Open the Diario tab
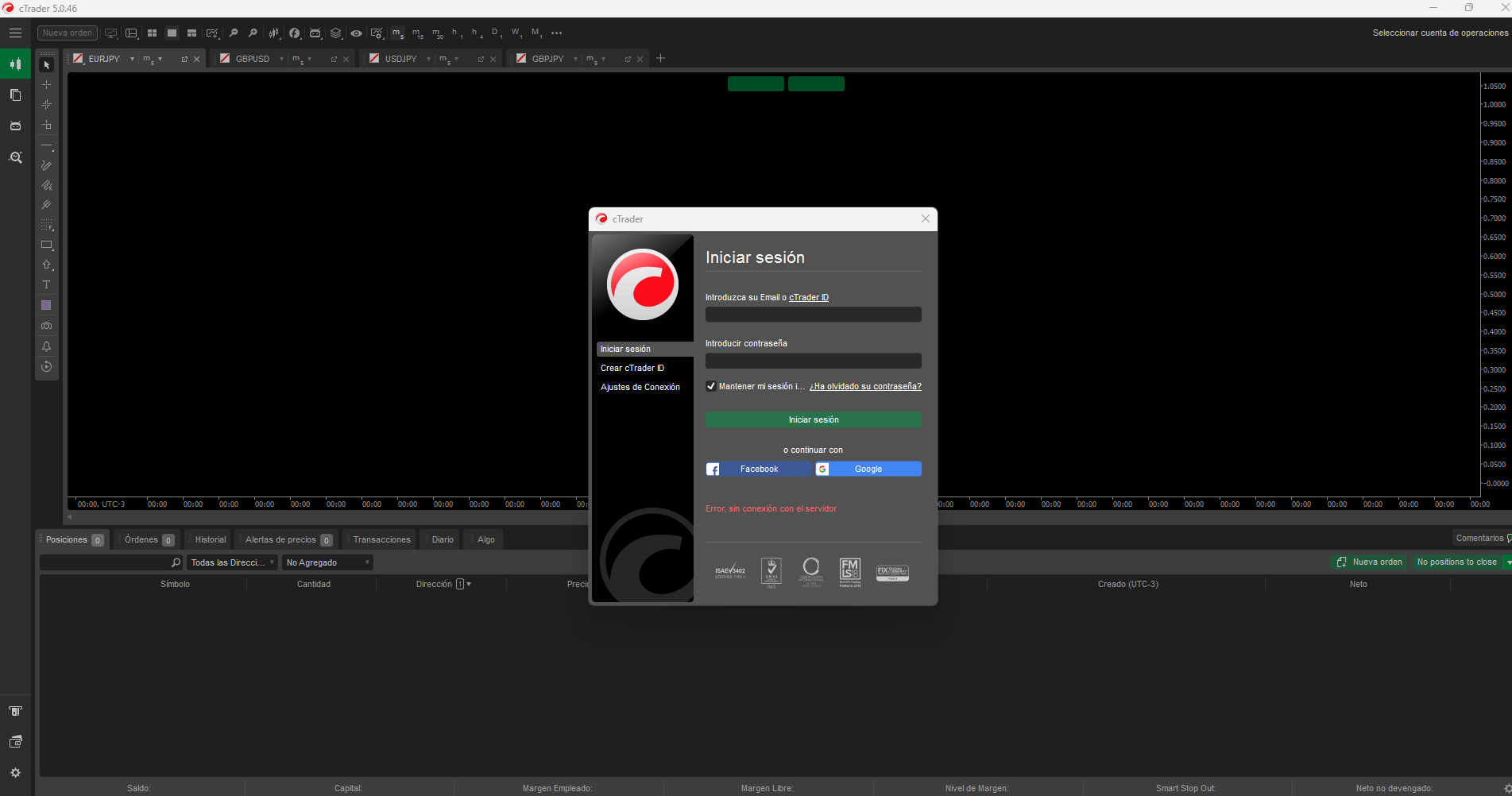Screen dimensions: 1512x796 (441, 539)
